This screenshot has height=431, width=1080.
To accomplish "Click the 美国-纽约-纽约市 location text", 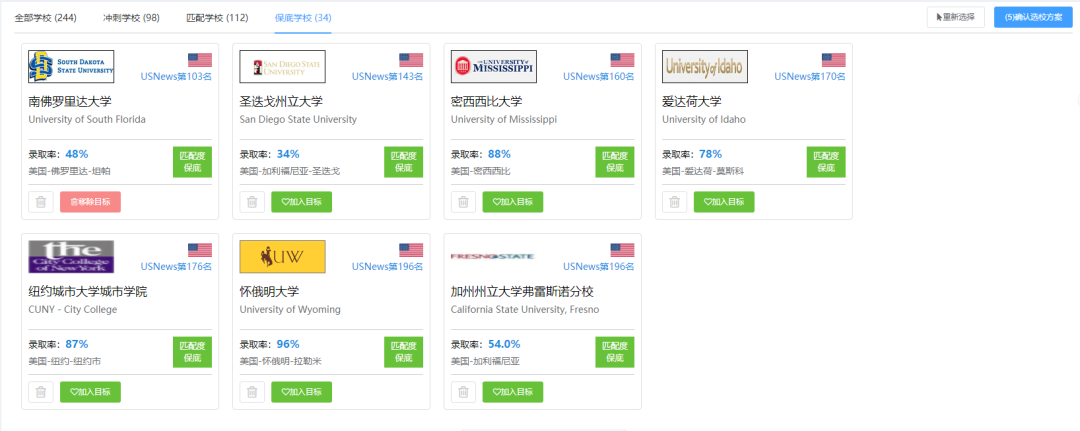I will pyautogui.click(x=64, y=361).
